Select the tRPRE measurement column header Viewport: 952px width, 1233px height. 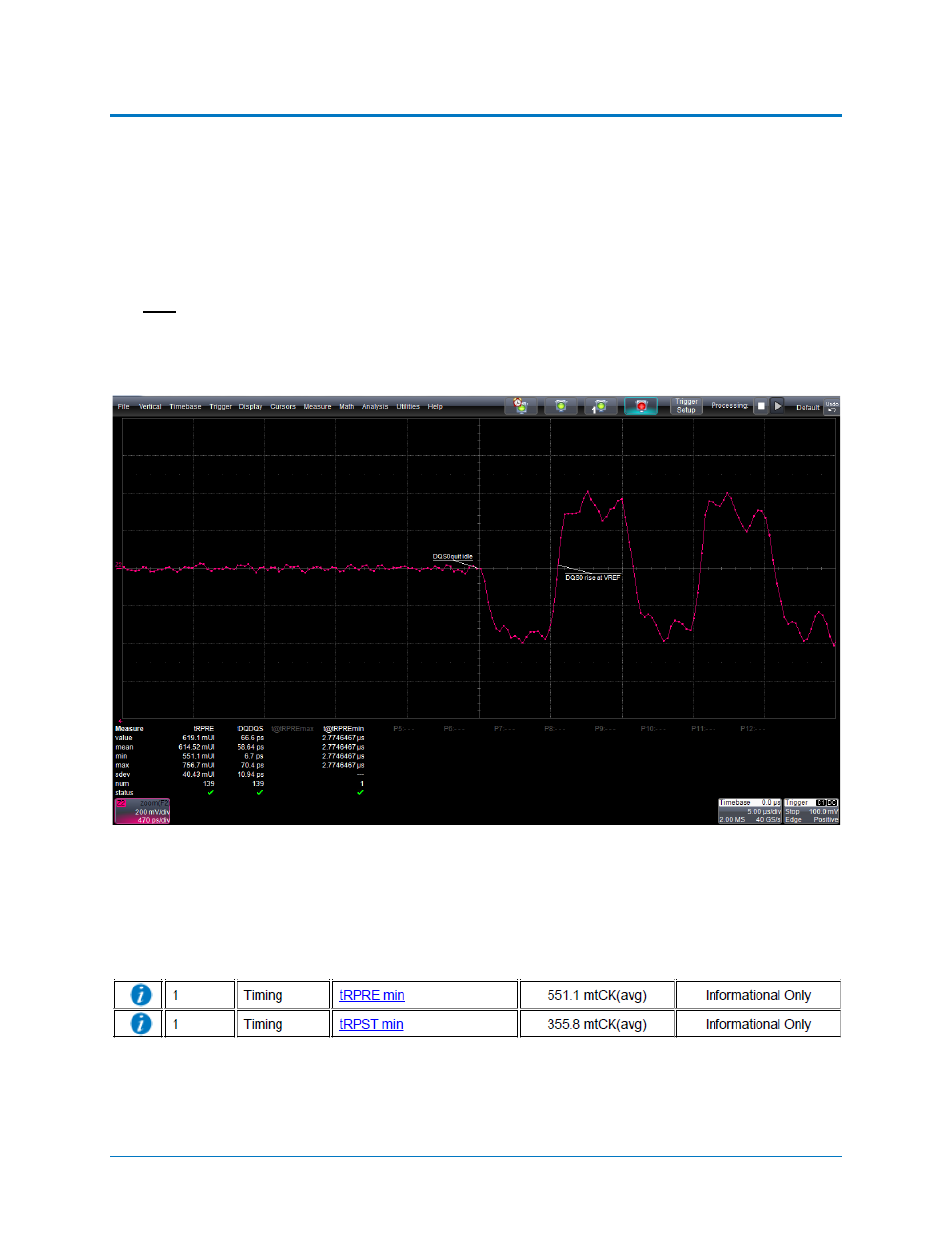[x=203, y=729]
